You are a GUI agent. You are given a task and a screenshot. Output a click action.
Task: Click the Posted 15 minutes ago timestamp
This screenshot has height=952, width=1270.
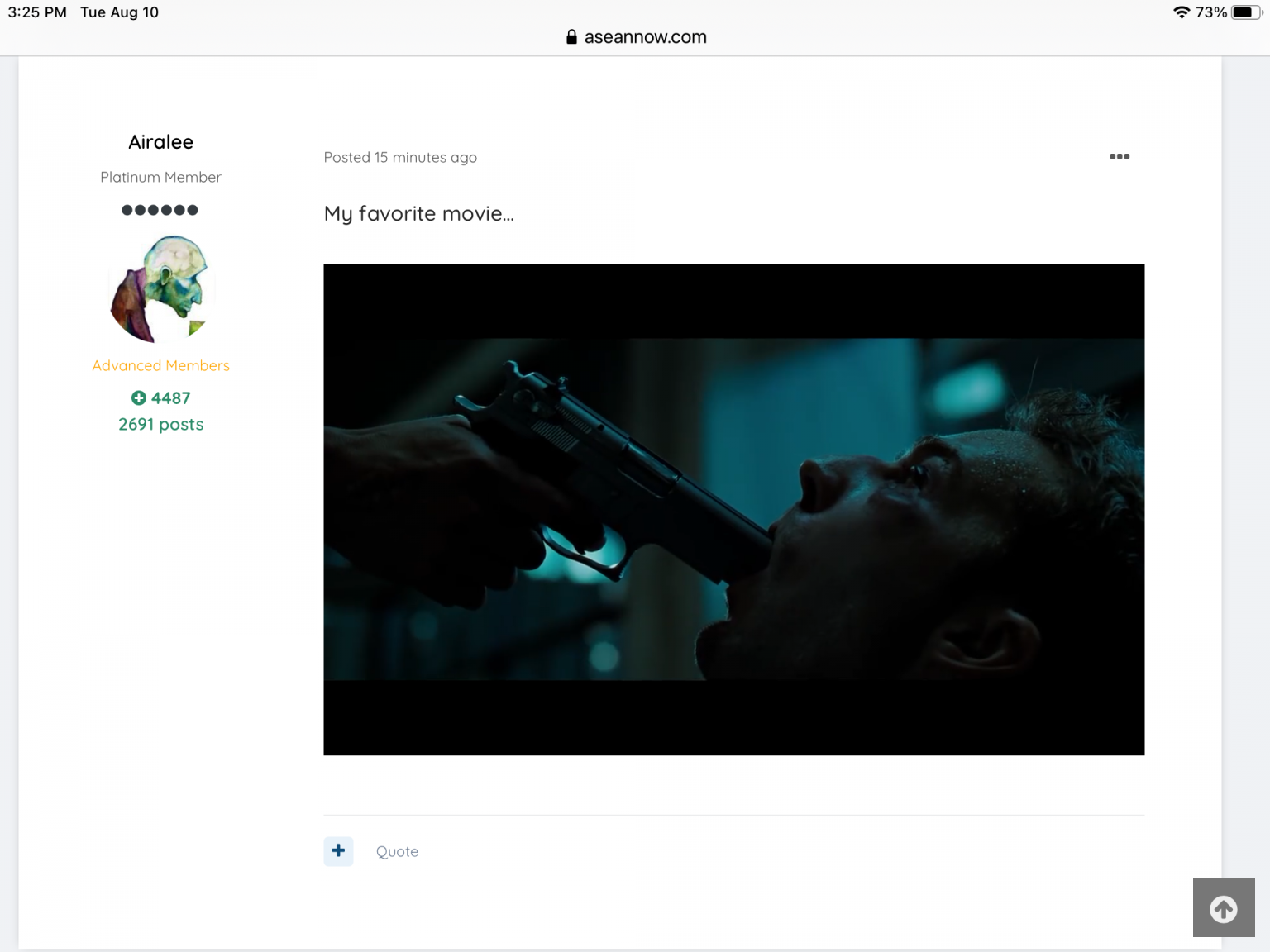point(400,157)
